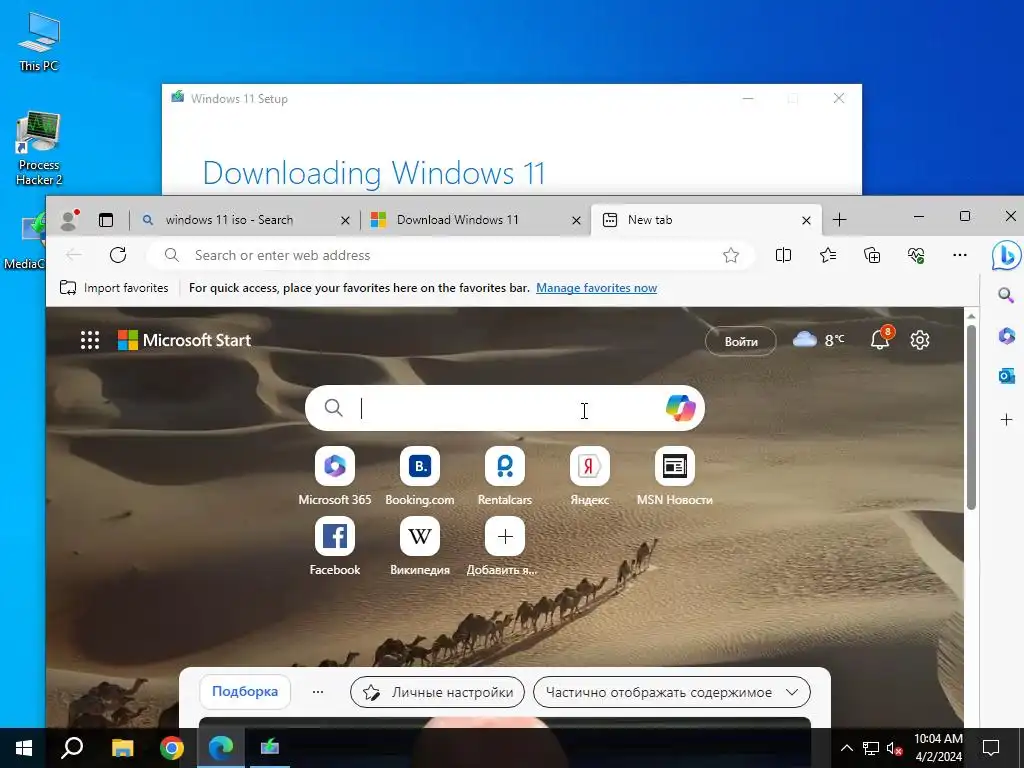Open Split screen icon in Edge toolbar
The image size is (1024, 768).
point(783,255)
